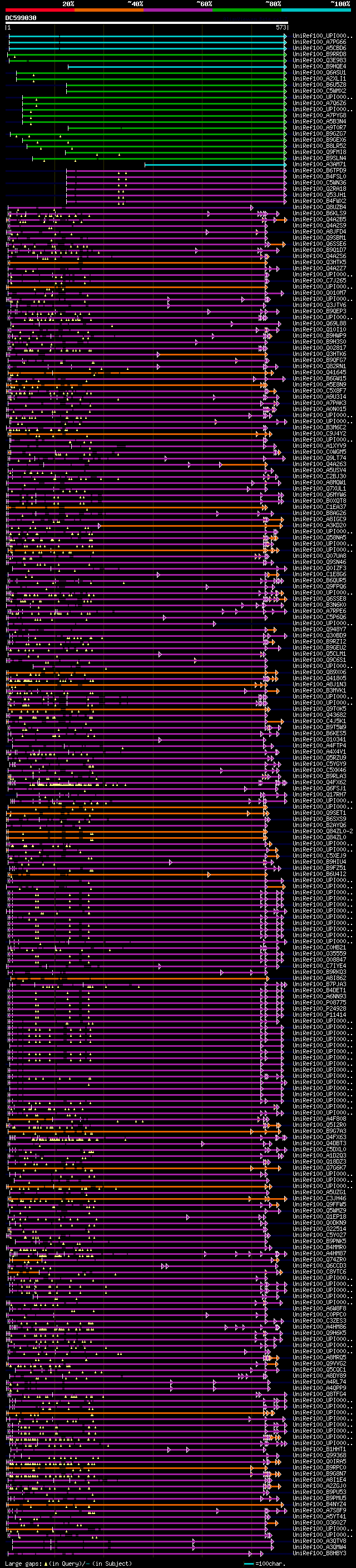Image resolution: width=356 pixels, height=1568 pixels.
Task: Open hit UniRef100_B9HQE4
Action: [319, 67]
